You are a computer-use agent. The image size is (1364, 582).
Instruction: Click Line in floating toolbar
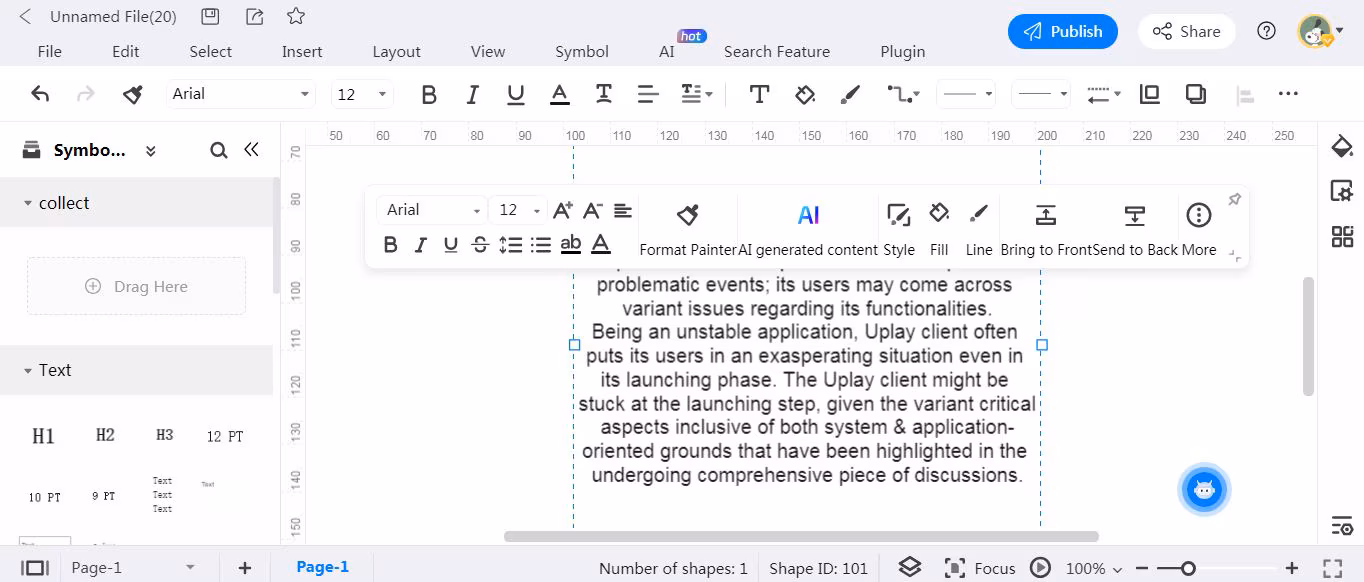point(979,229)
